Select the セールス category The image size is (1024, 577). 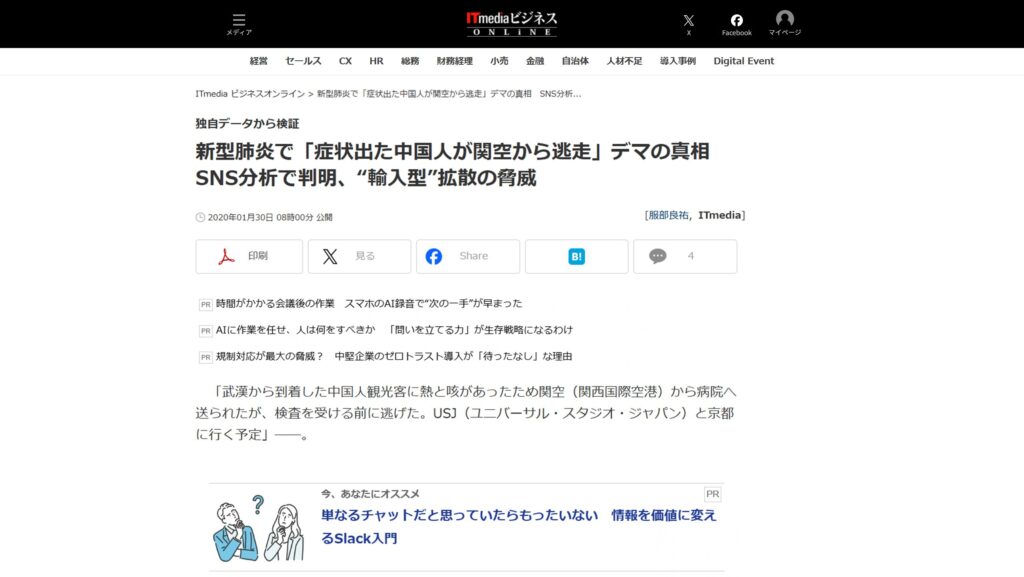[302, 61]
